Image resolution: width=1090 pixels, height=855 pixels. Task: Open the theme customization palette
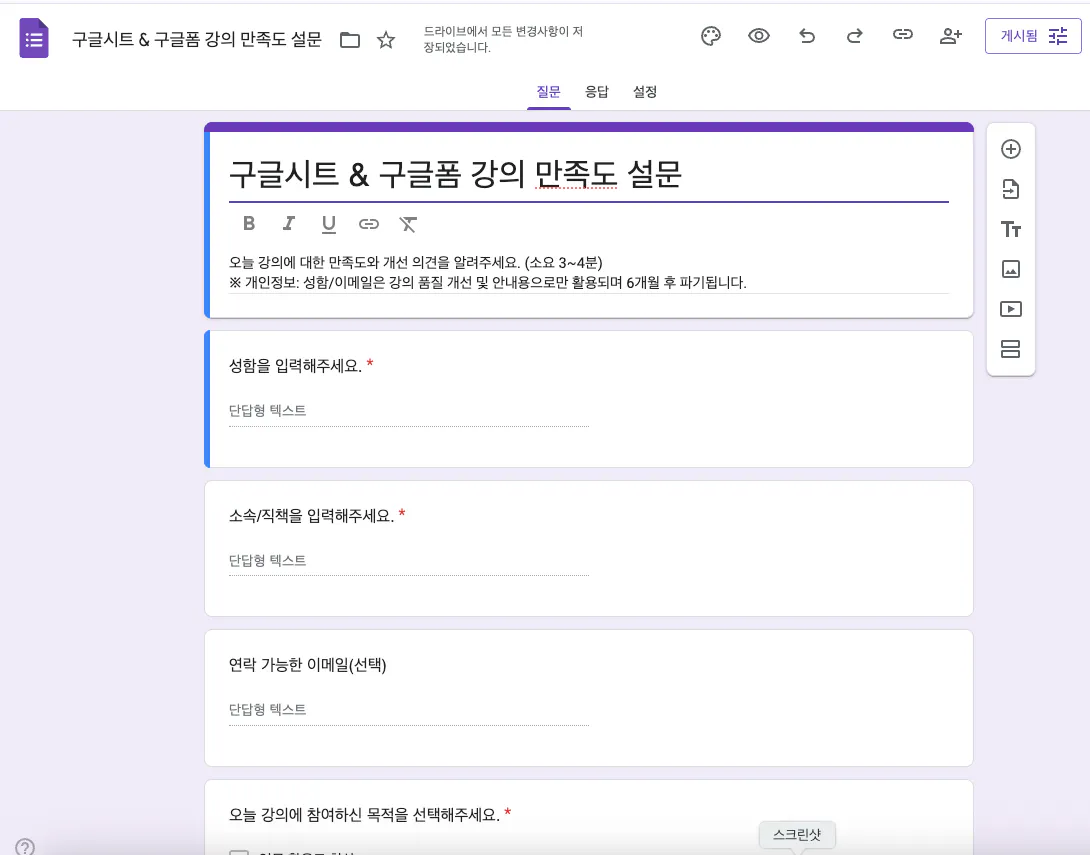[711, 36]
